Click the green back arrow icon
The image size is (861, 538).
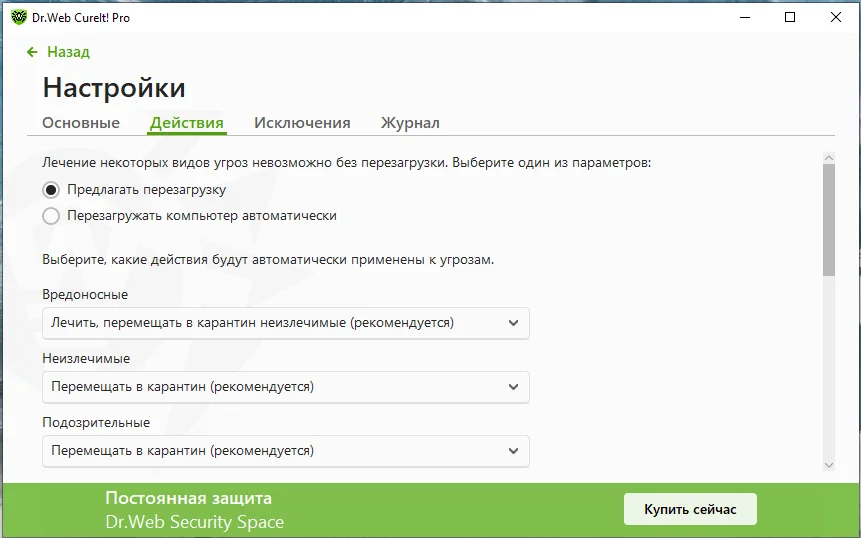click(x=32, y=52)
